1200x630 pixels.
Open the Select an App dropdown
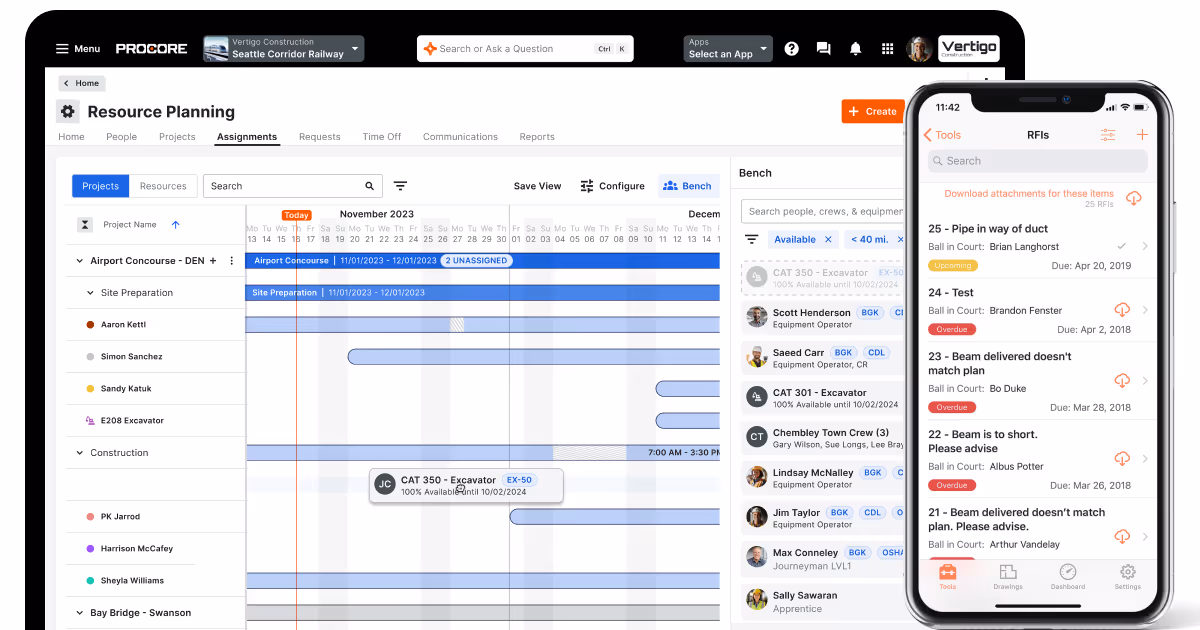click(728, 48)
